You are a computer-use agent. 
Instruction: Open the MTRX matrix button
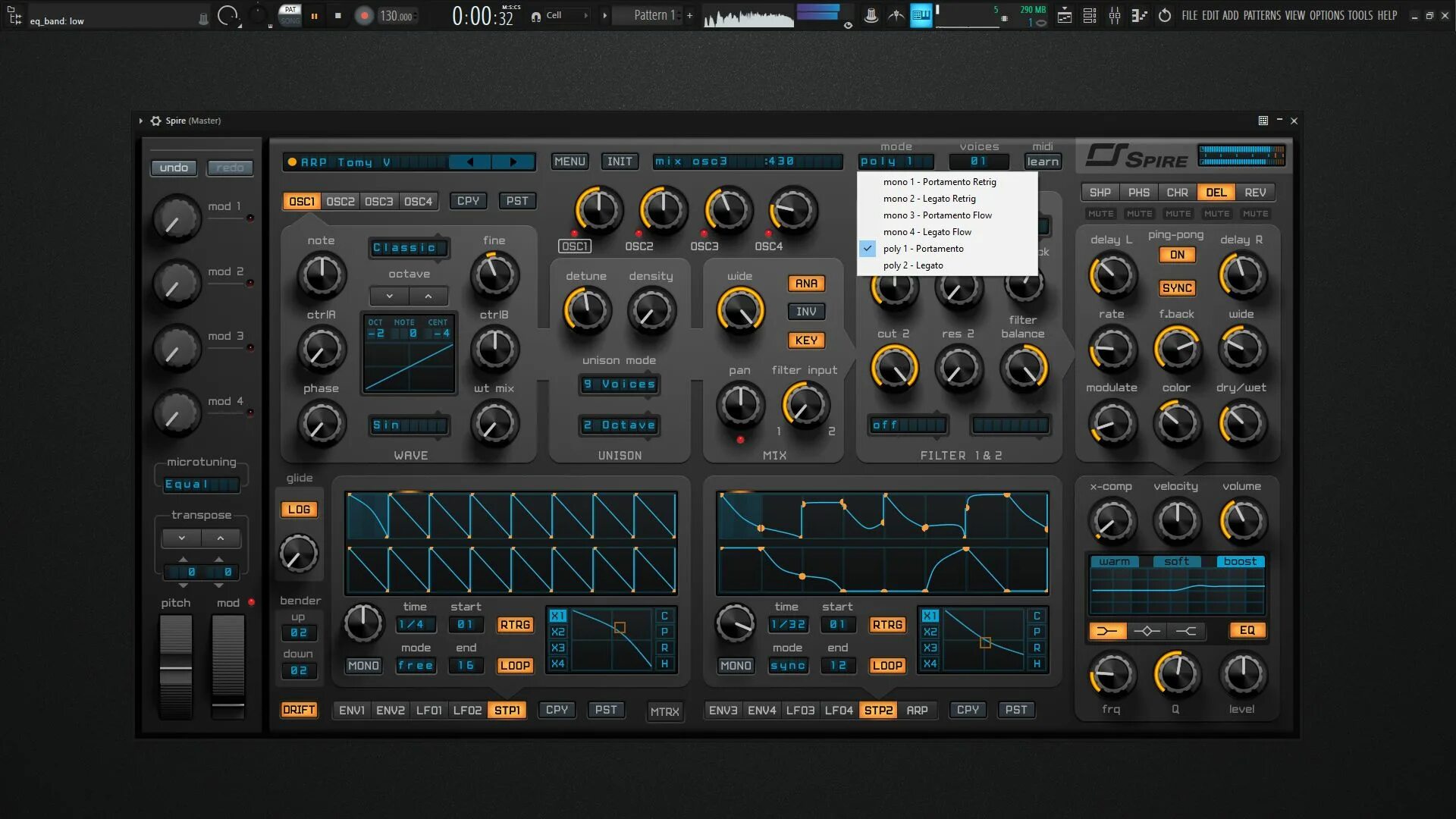click(x=665, y=712)
